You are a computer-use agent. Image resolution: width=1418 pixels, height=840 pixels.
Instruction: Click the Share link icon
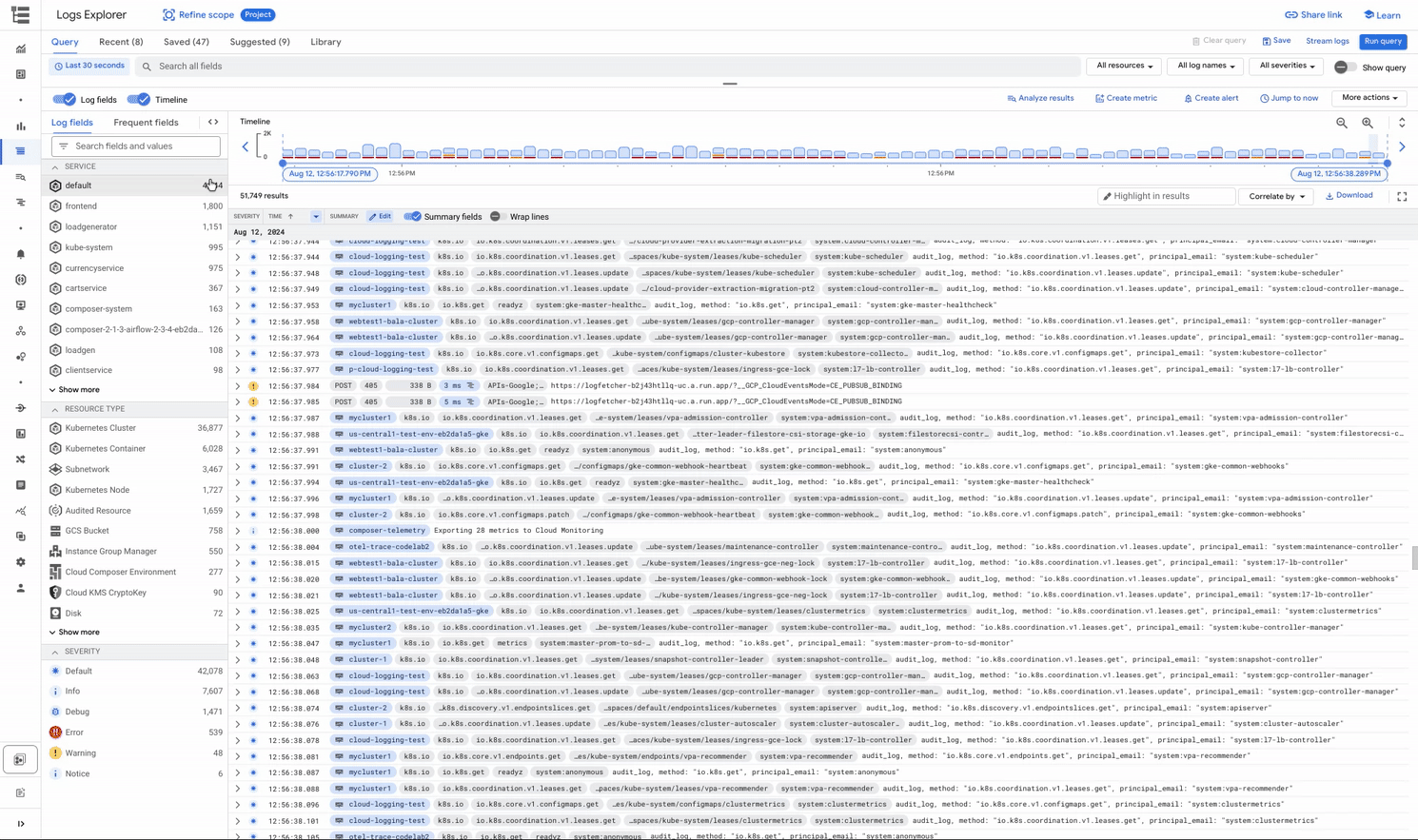(1290, 15)
